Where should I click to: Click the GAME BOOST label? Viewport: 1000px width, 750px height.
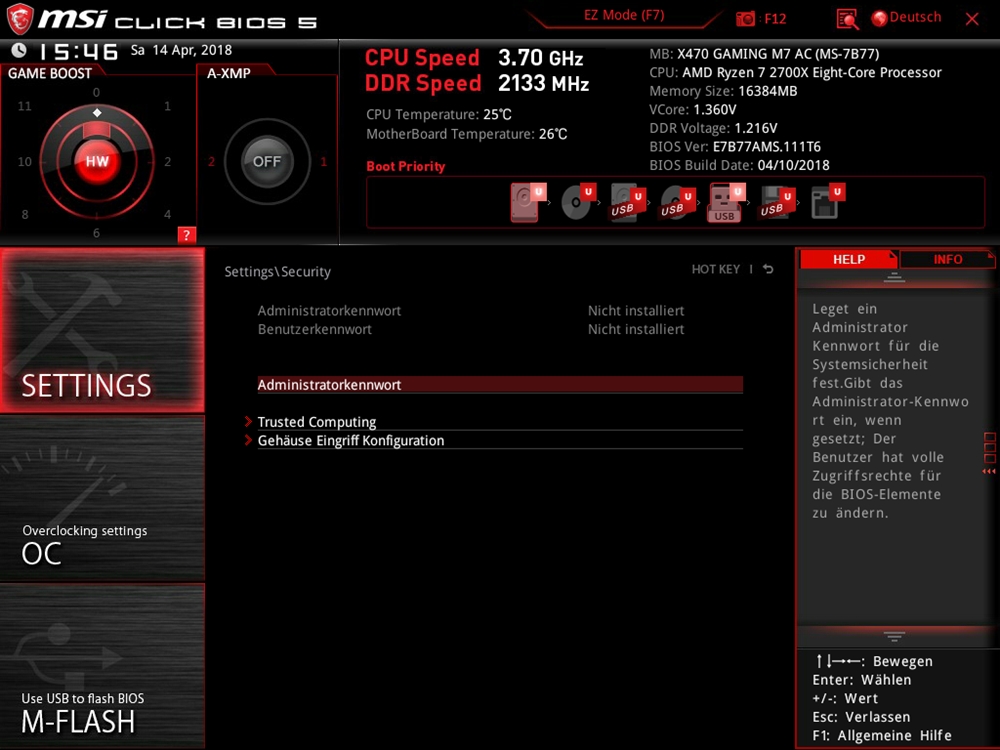50,73
